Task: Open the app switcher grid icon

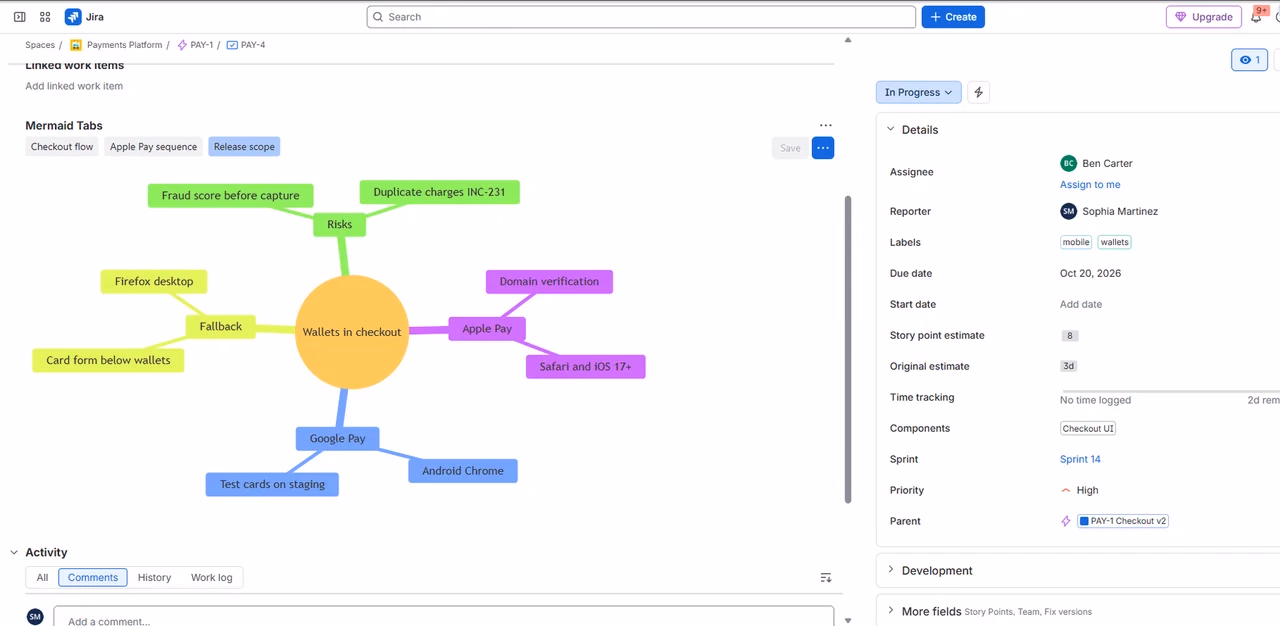Action: 45,17
